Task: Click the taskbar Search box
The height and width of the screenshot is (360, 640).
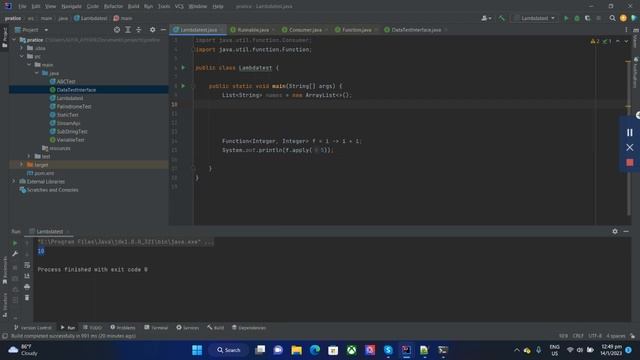Action: point(229,350)
